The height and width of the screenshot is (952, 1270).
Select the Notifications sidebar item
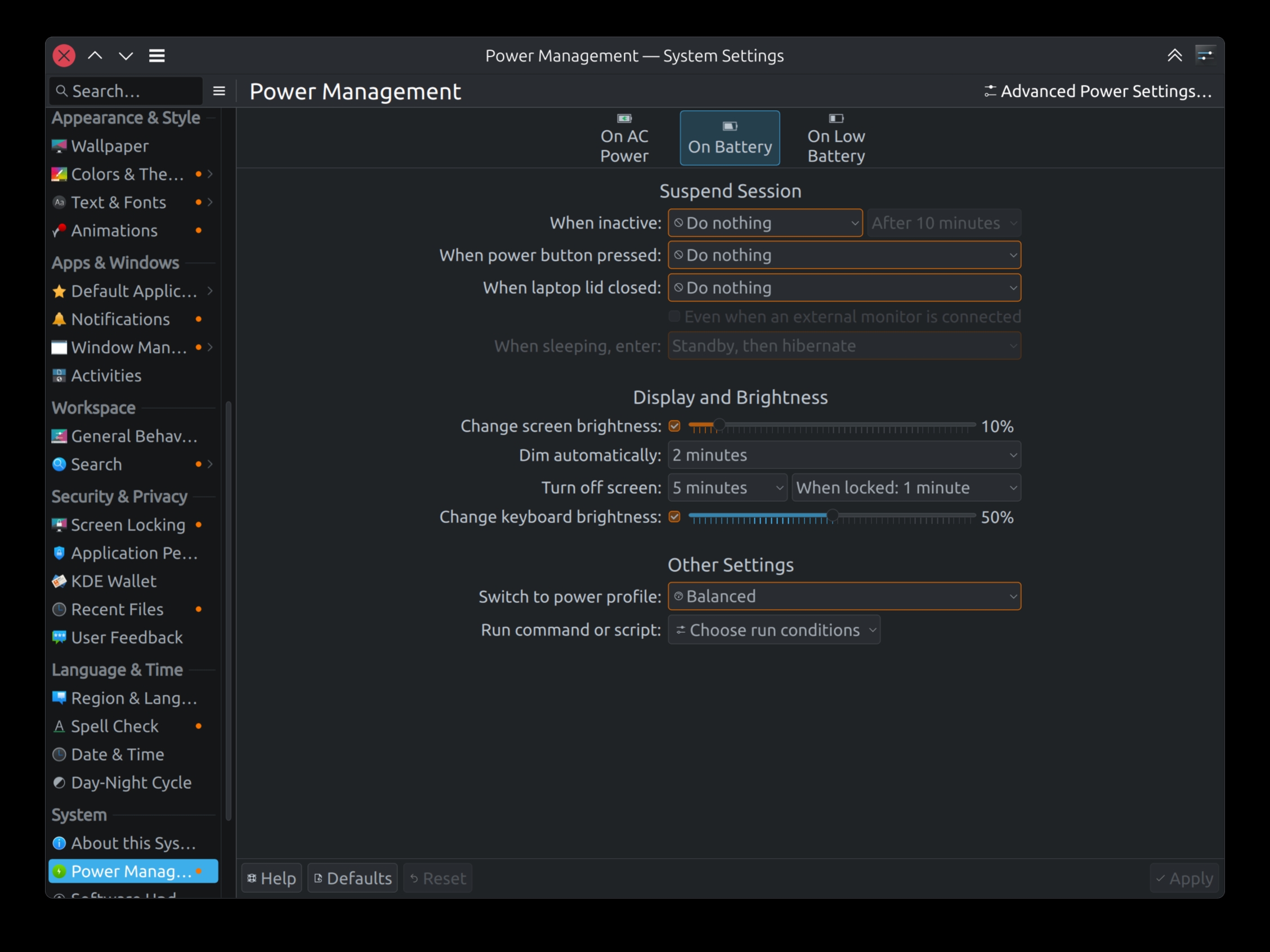(x=119, y=319)
